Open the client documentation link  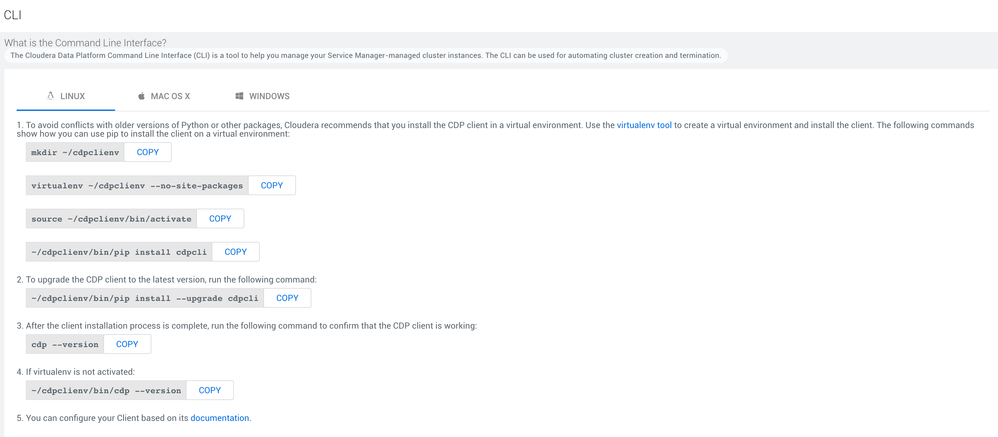click(220, 418)
